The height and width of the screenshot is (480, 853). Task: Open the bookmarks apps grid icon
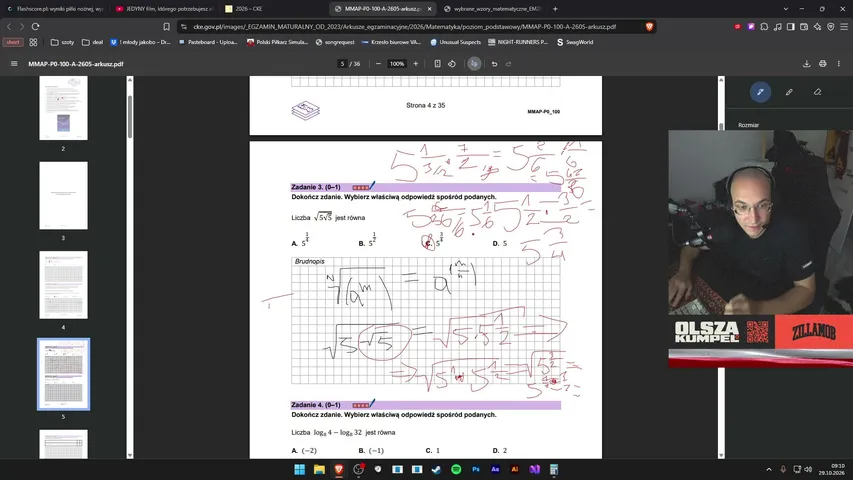click(33, 42)
